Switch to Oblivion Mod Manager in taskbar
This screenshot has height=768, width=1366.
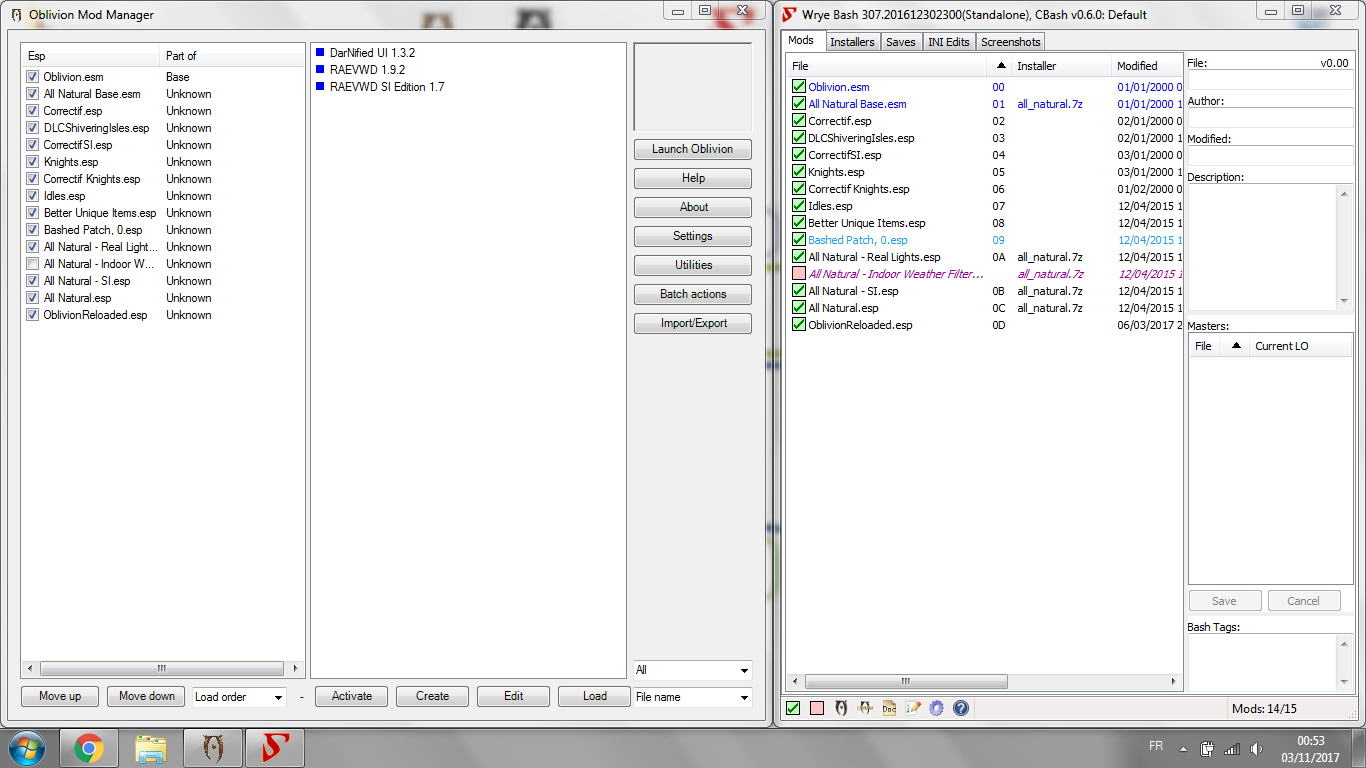[x=213, y=748]
